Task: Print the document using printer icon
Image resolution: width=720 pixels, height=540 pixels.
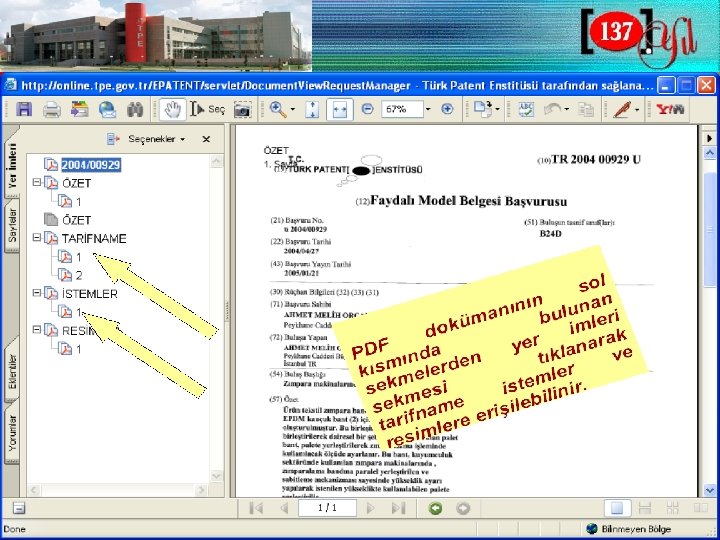Action: point(52,110)
